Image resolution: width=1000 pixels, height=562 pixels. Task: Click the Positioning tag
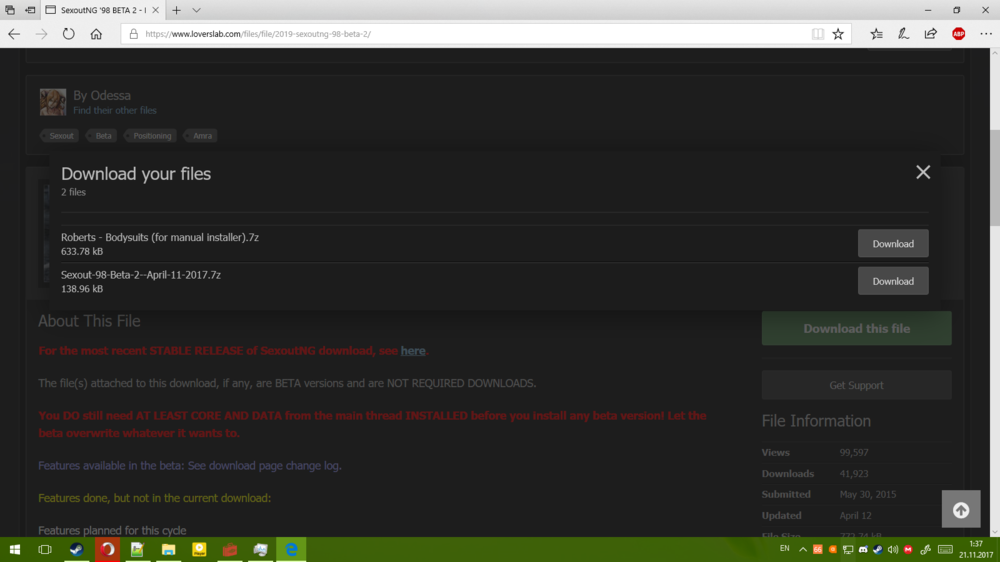pos(152,136)
